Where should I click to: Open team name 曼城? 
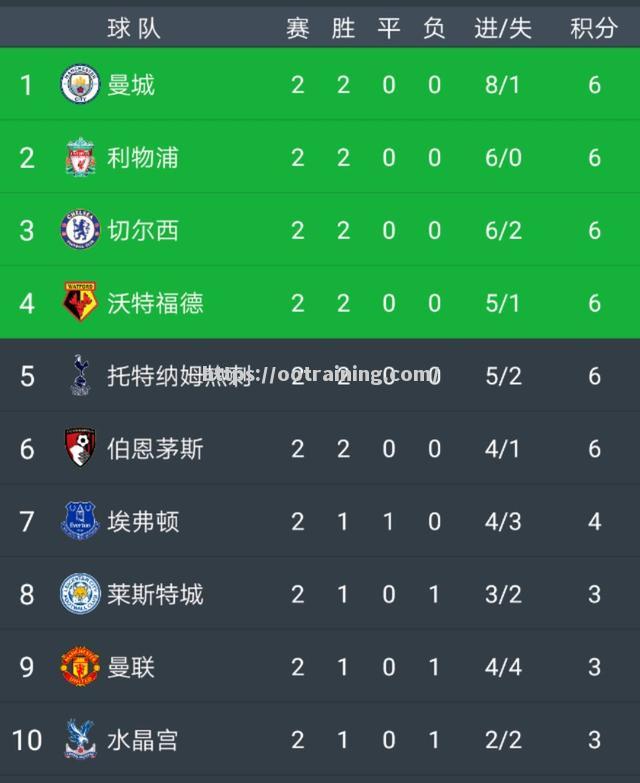[131, 84]
